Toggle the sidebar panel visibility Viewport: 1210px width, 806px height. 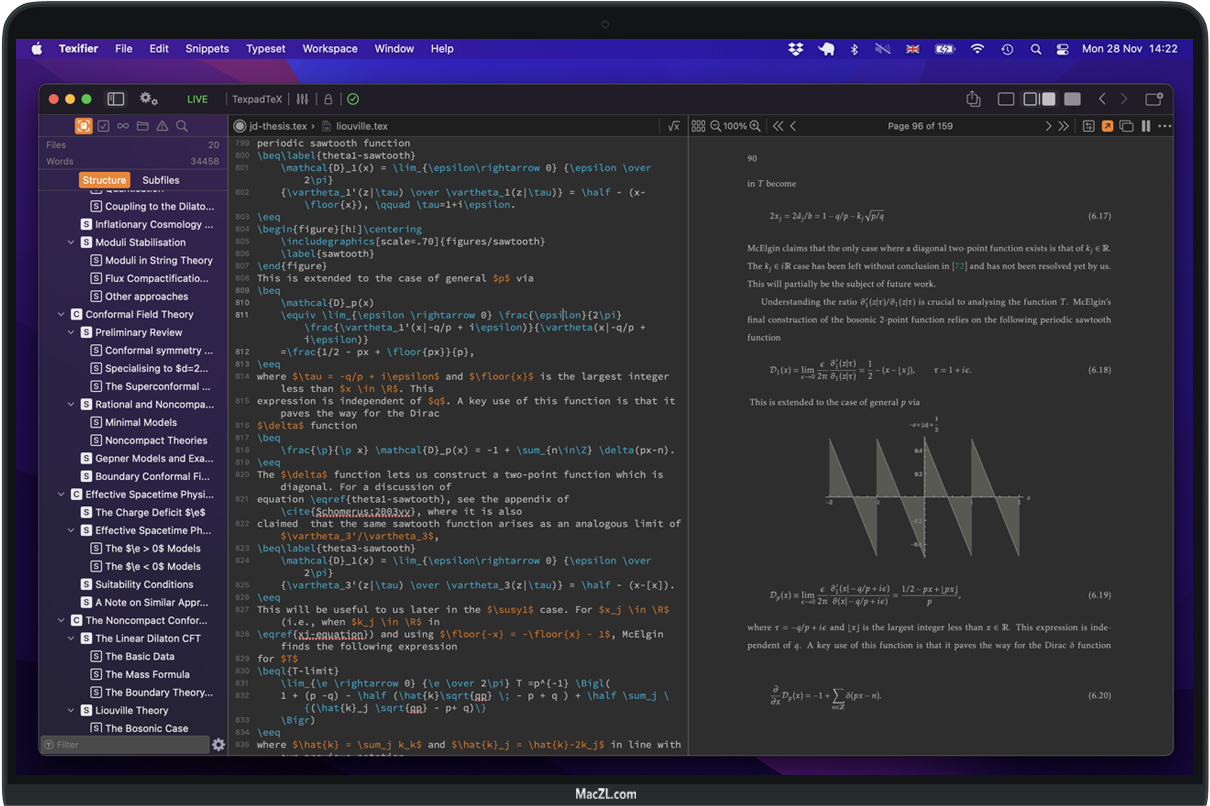[116, 99]
